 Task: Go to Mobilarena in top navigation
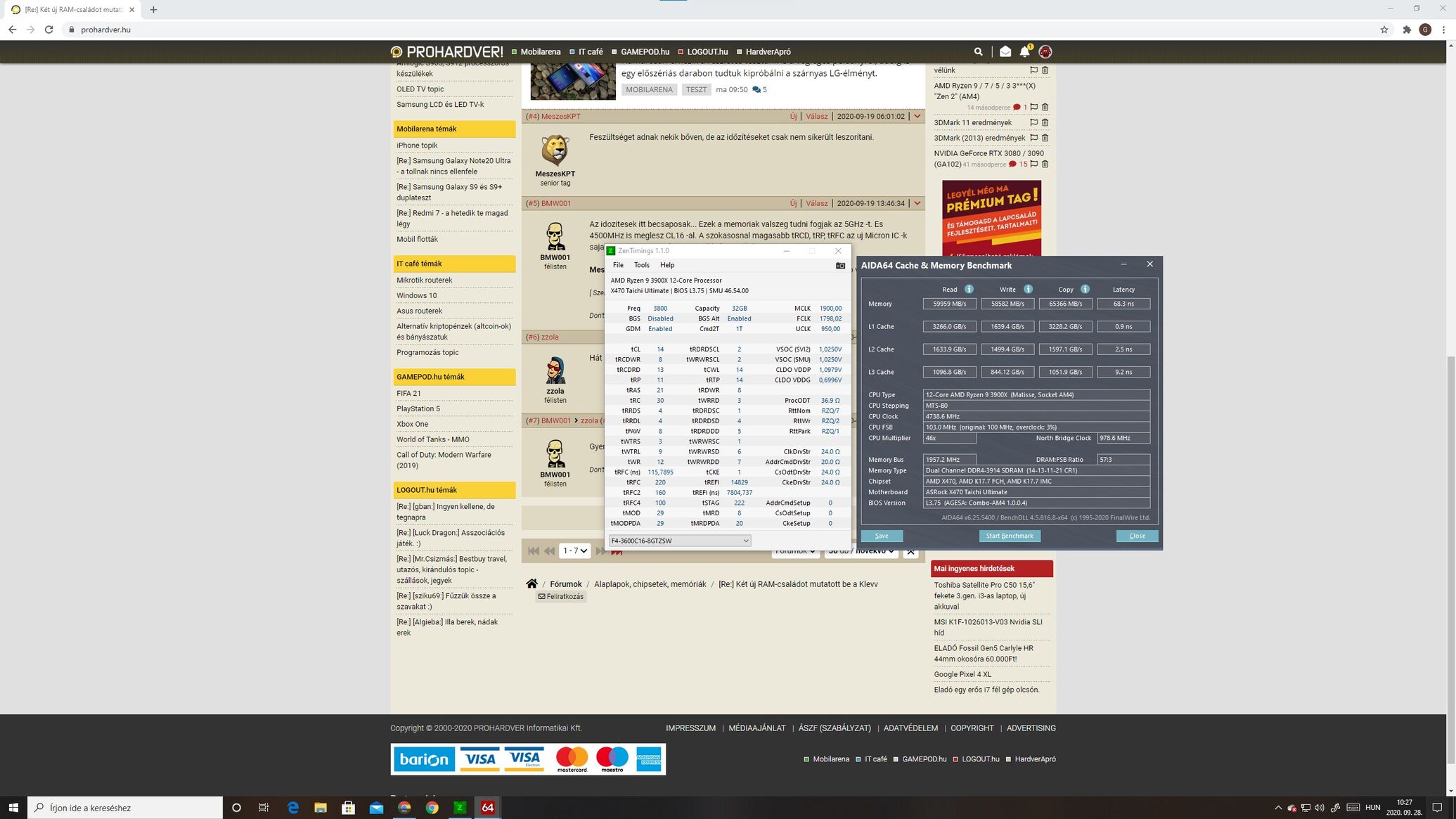tap(540, 51)
